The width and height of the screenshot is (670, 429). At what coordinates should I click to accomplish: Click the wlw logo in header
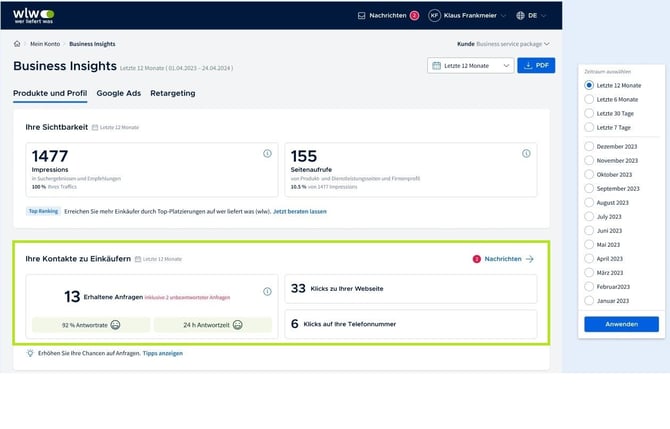pos(34,16)
